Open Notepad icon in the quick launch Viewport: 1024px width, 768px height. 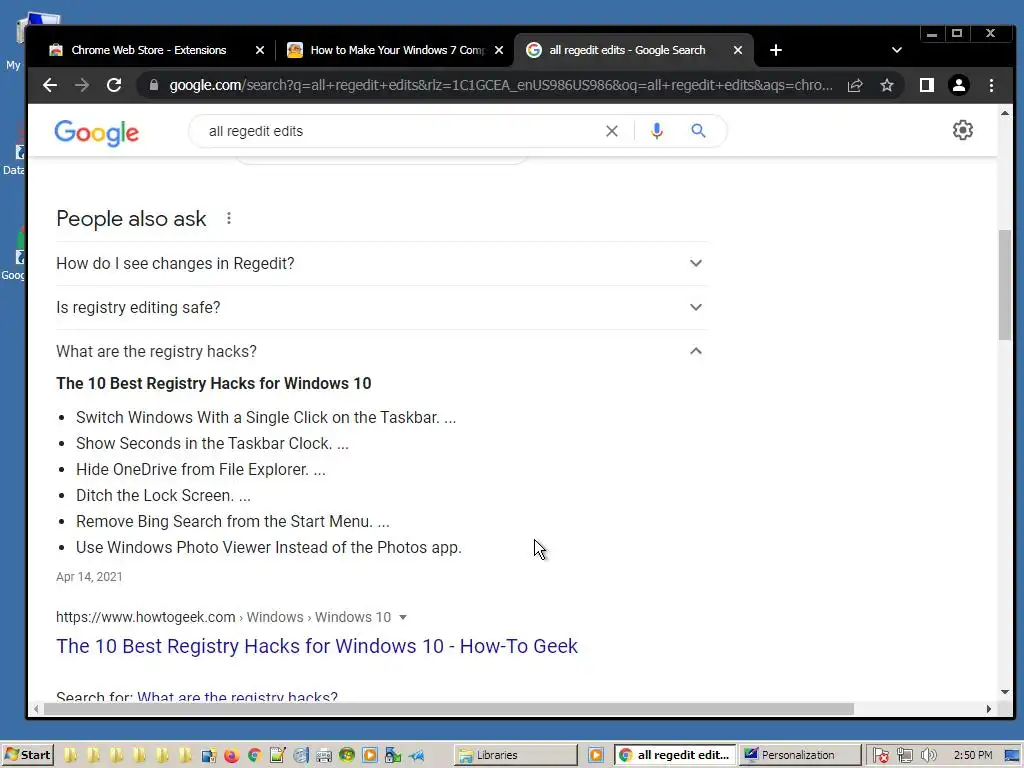tap(277, 756)
